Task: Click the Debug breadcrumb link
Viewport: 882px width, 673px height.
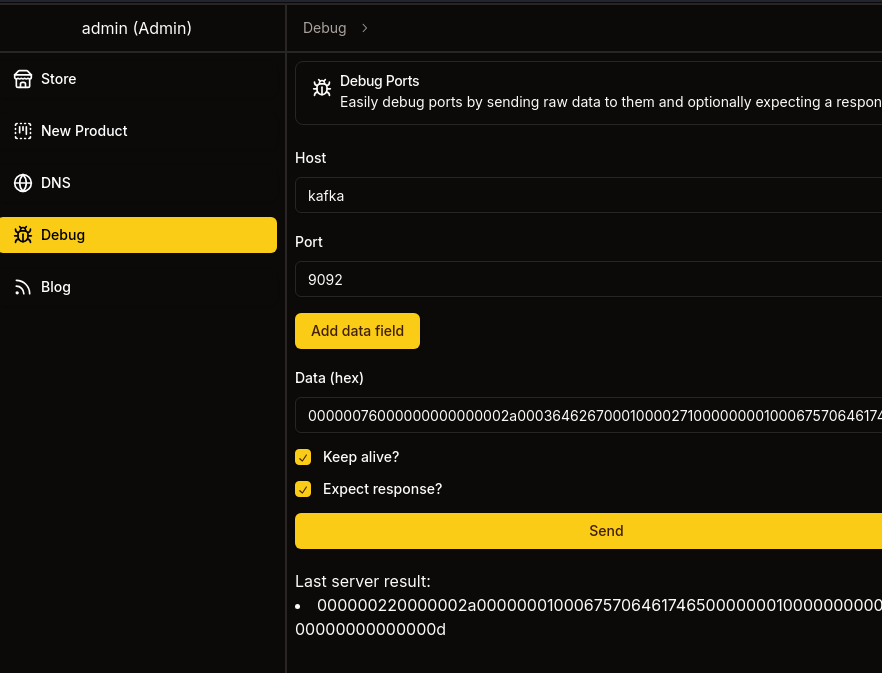Action: click(x=325, y=28)
